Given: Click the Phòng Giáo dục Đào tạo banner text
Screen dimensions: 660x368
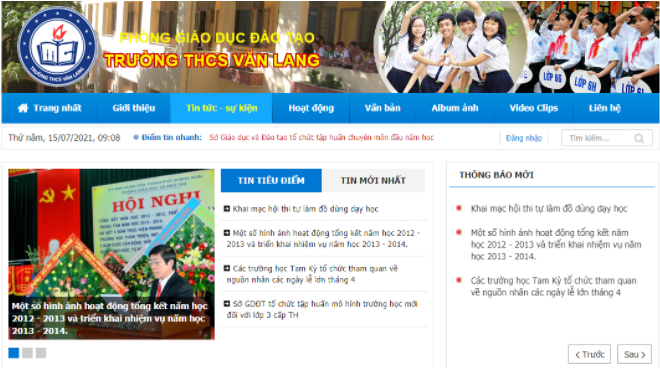Looking at the screenshot, I should coord(217,38).
